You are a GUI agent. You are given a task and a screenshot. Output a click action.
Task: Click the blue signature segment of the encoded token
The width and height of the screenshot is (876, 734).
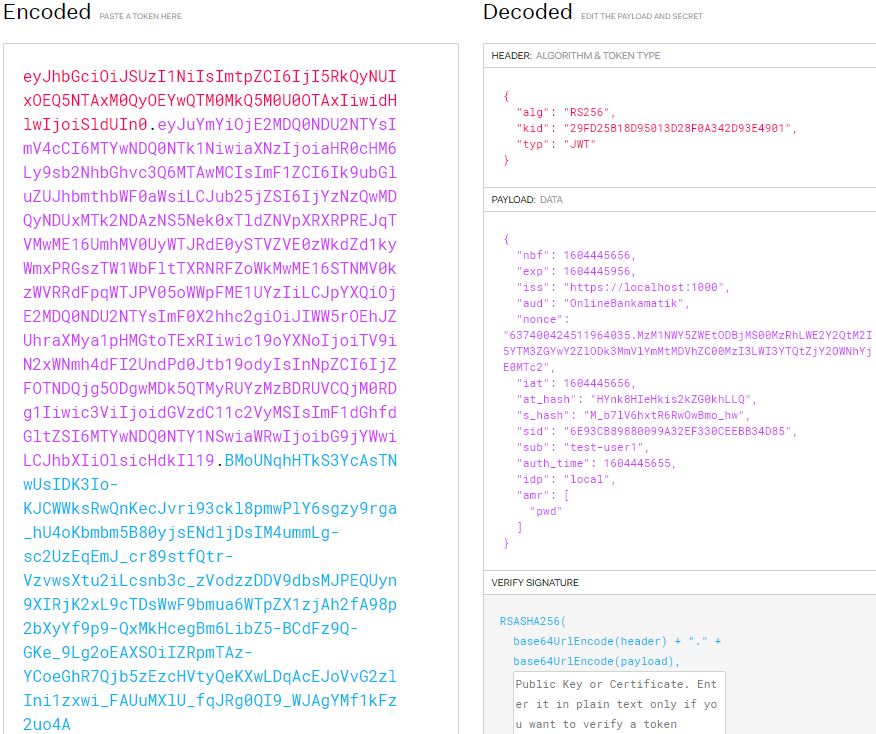pos(210,580)
